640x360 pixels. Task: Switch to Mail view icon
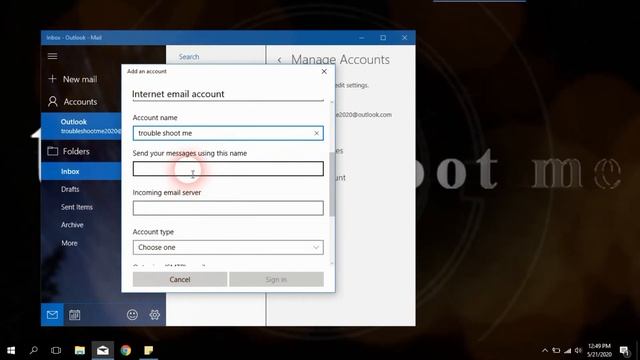[x=52, y=315]
